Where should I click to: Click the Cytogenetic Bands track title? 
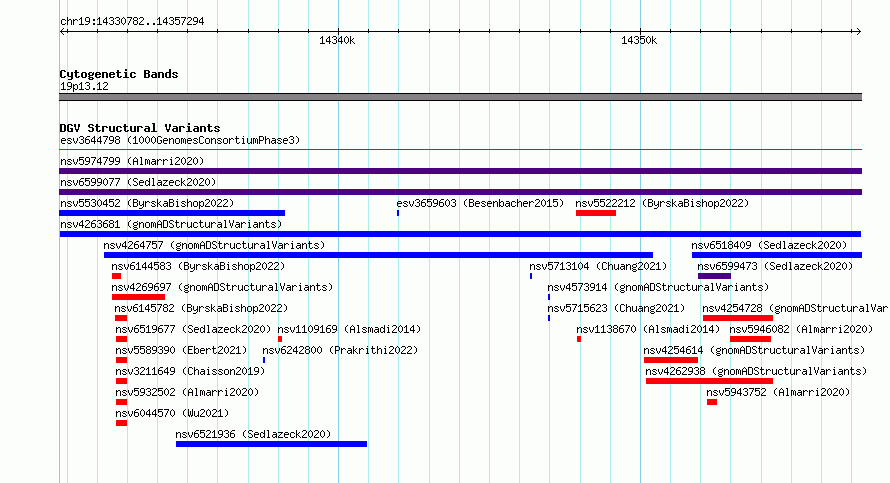point(119,74)
